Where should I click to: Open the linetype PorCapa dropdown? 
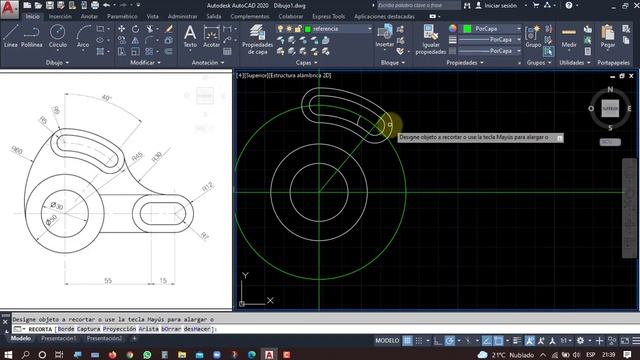(519, 51)
